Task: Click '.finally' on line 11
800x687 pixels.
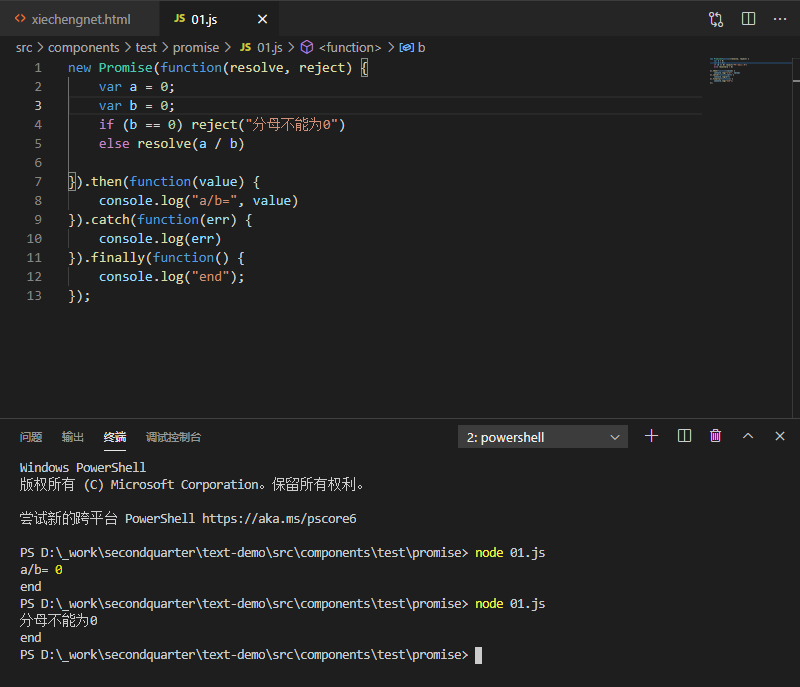Action: [114, 258]
